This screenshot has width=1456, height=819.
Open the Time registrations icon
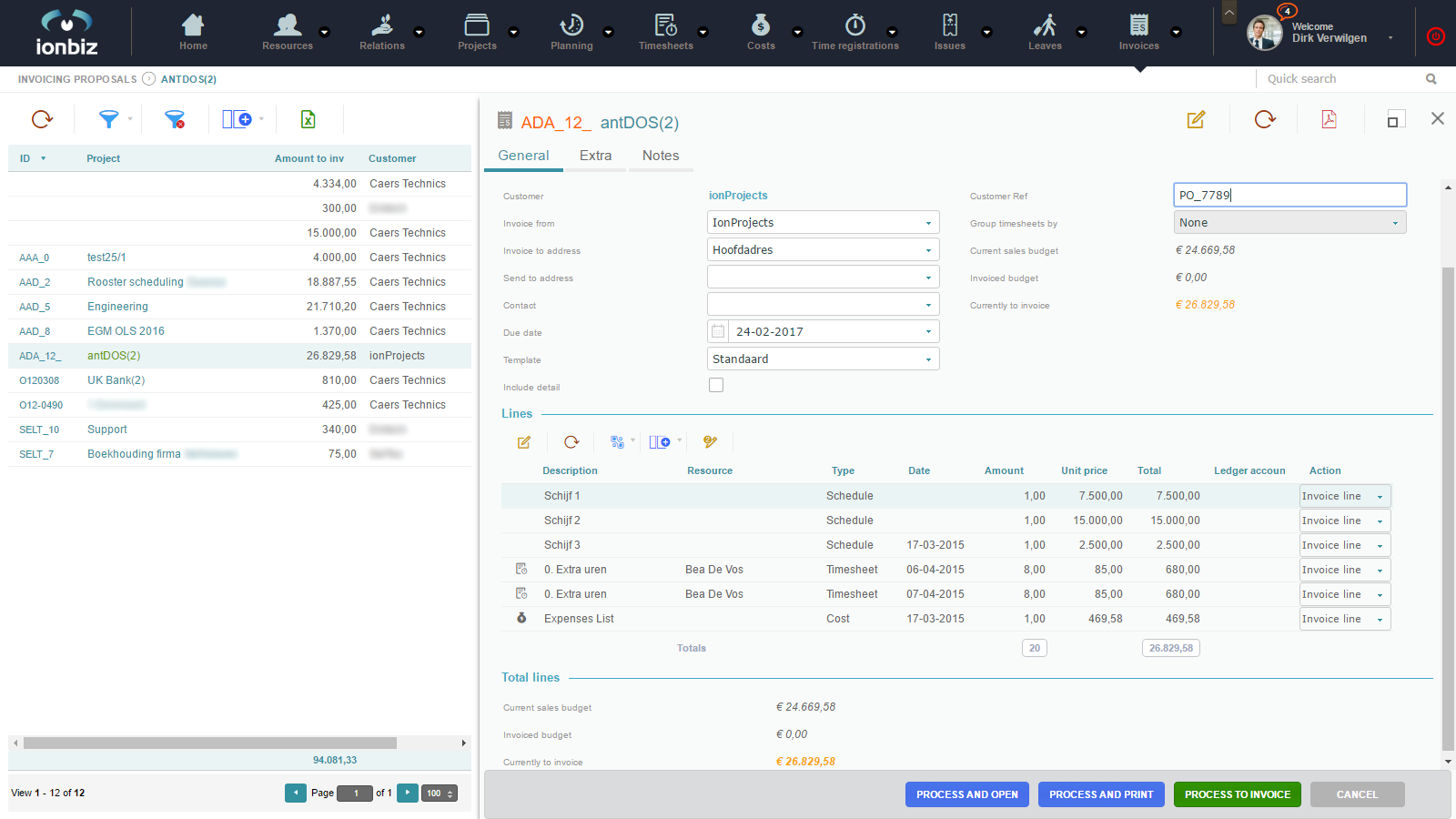pos(855,25)
